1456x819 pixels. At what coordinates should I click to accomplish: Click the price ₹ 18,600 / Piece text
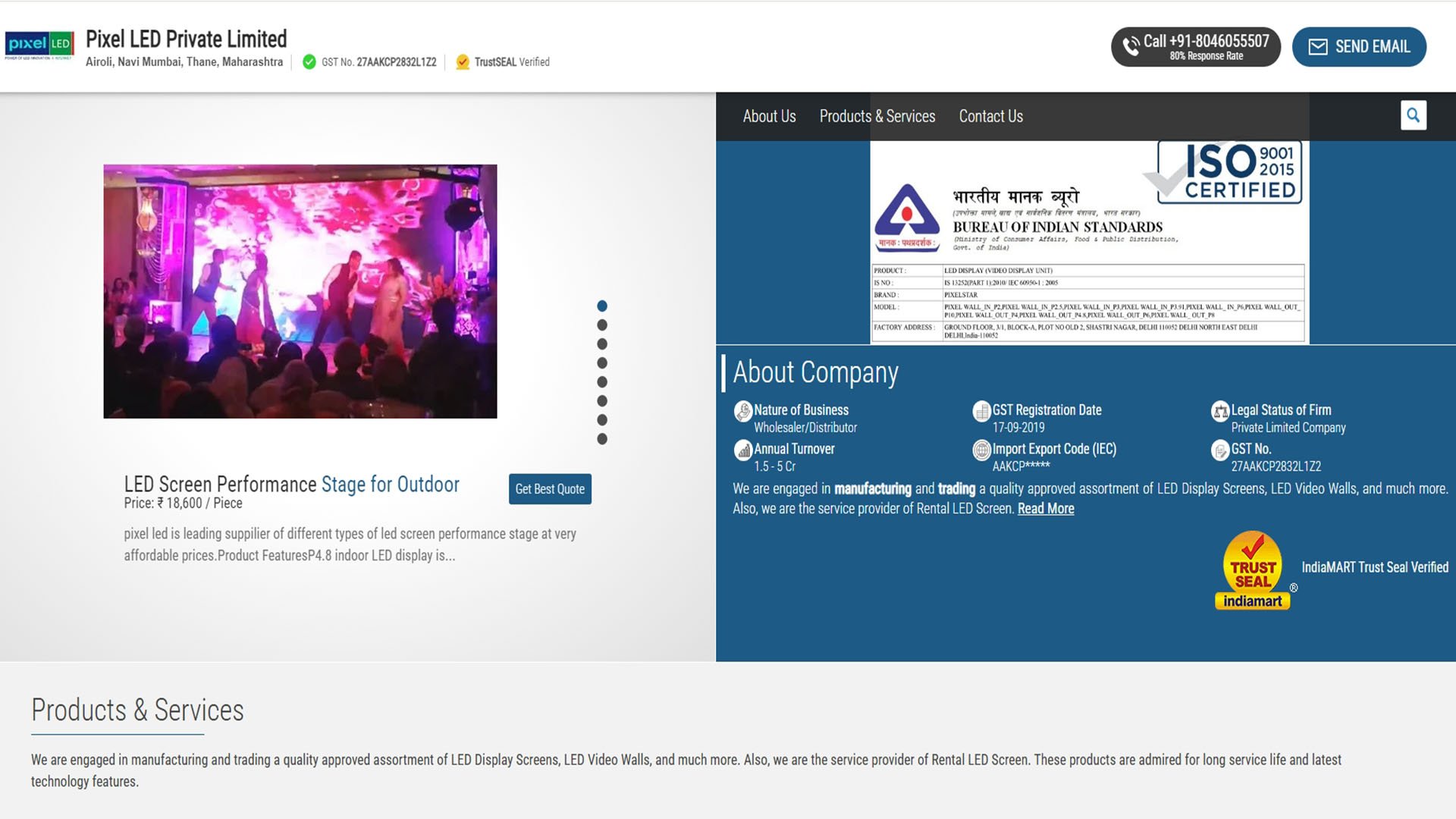[184, 504]
